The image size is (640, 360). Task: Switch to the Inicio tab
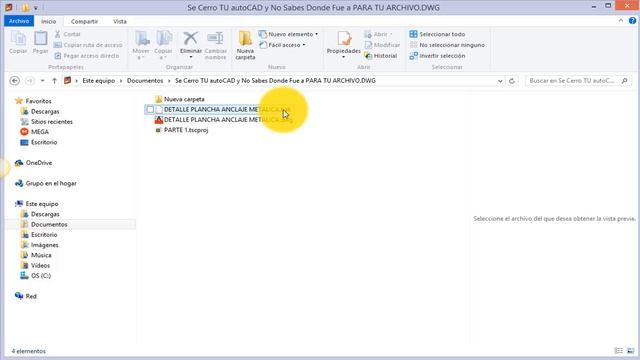49,21
